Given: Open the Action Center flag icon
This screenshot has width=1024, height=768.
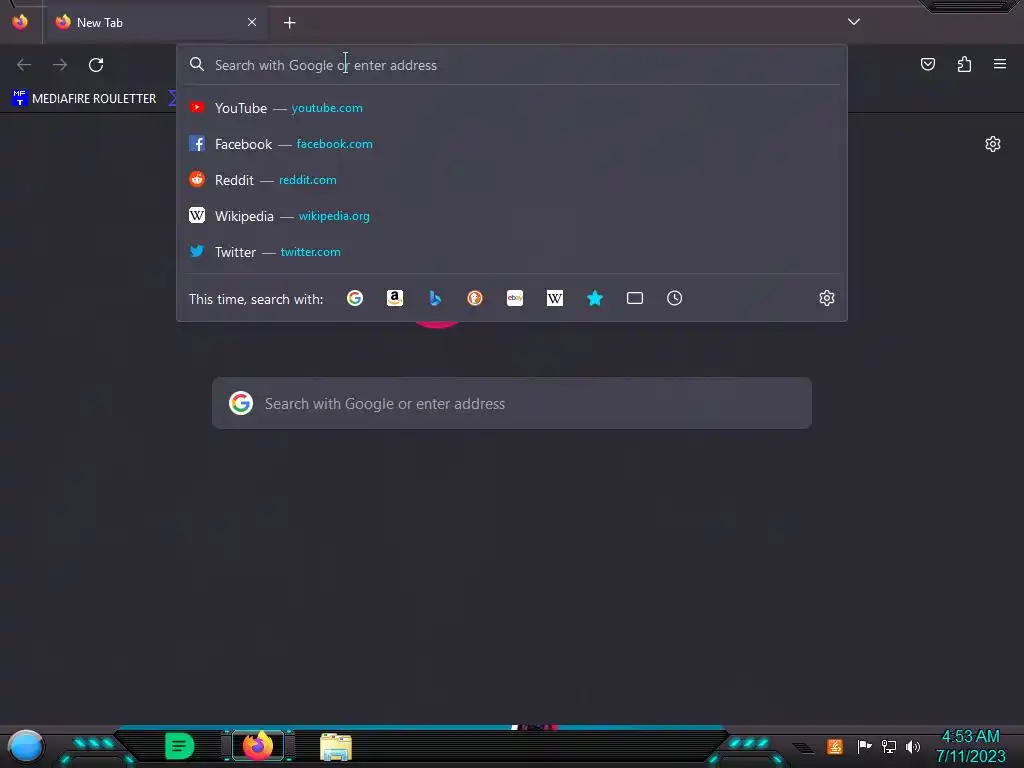Looking at the screenshot, I should tap(864, 746).
